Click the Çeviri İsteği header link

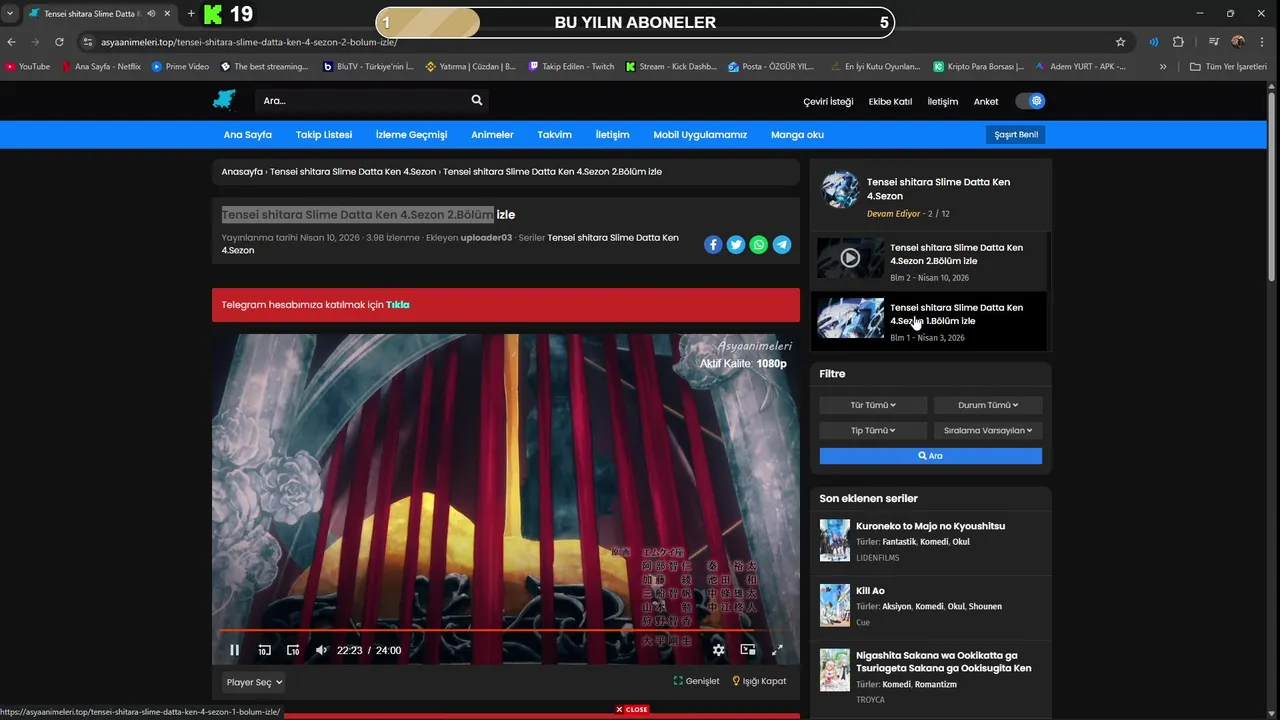coord(828,101)
